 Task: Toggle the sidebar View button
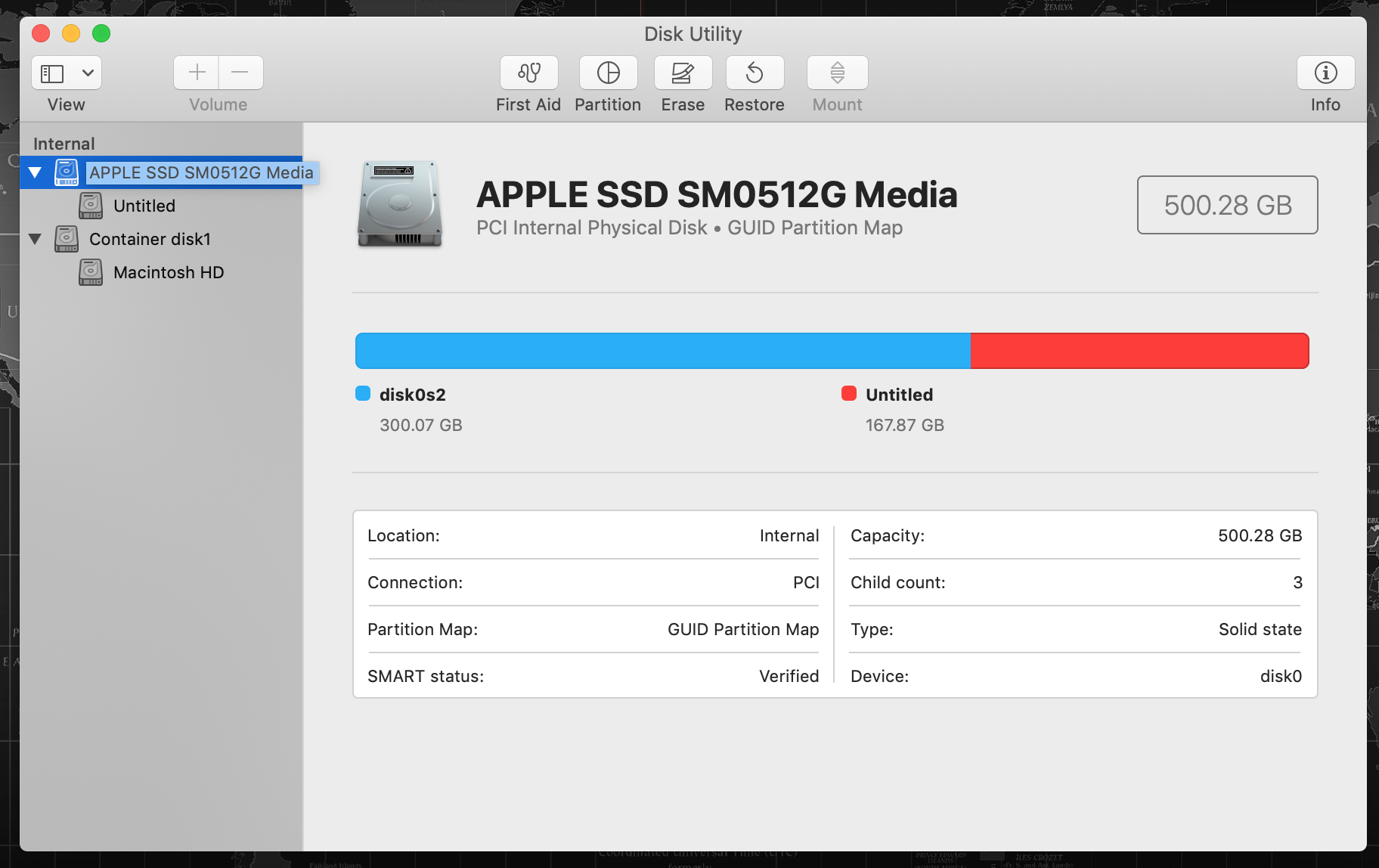click(x=52, y=73)
